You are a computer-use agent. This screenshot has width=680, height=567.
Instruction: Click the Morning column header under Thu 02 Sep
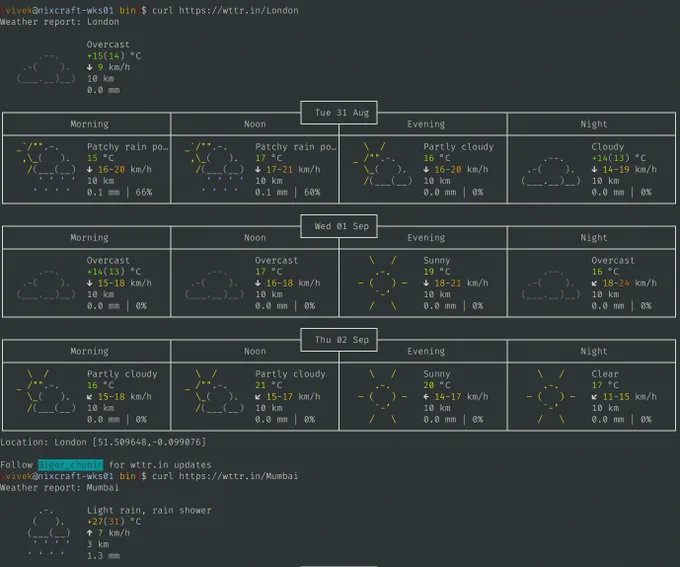coord(89,351)
